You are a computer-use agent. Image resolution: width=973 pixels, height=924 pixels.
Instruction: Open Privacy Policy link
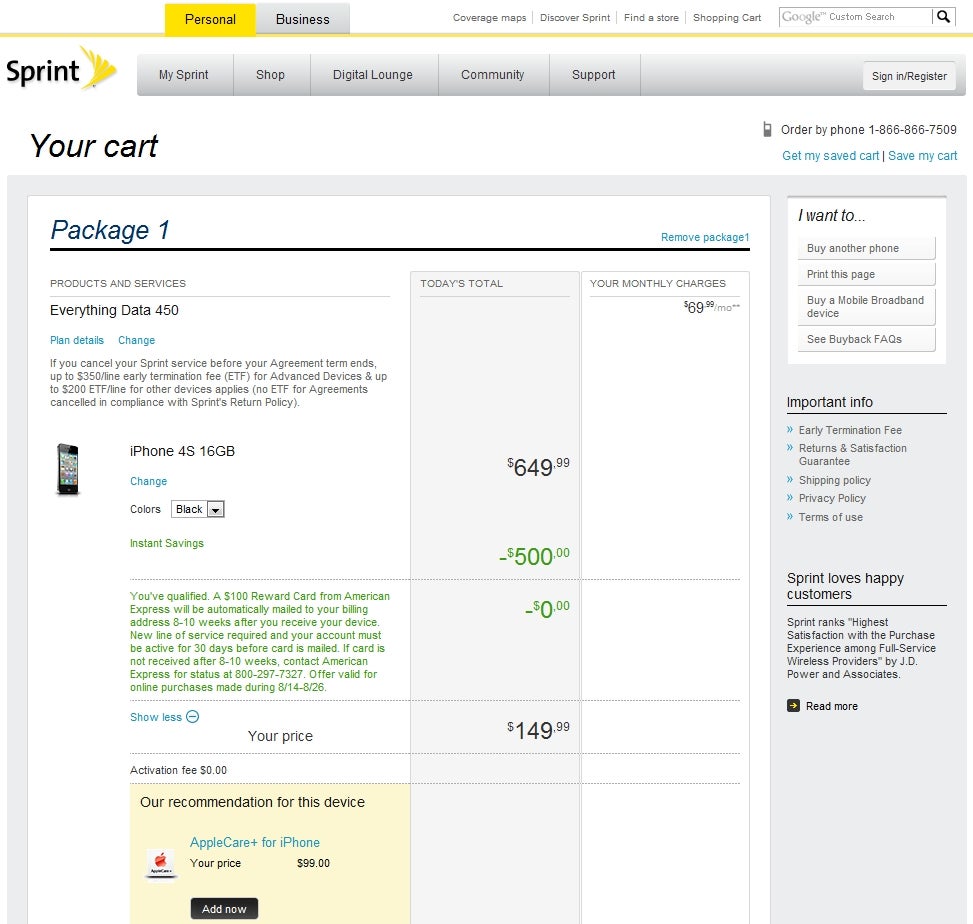click(x=832, y=498)
